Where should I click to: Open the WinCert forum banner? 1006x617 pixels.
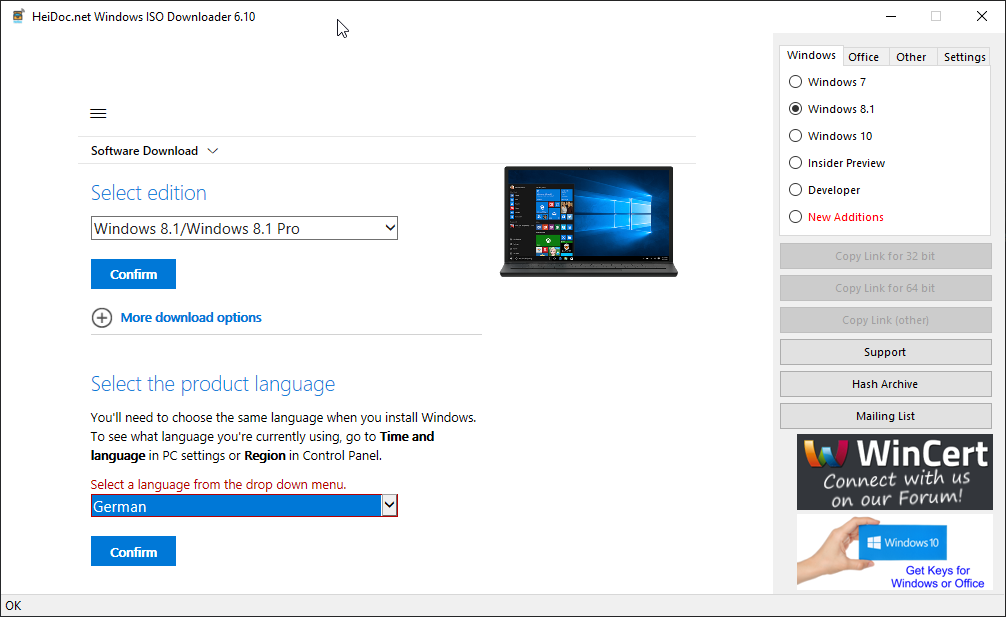point(894,472)
